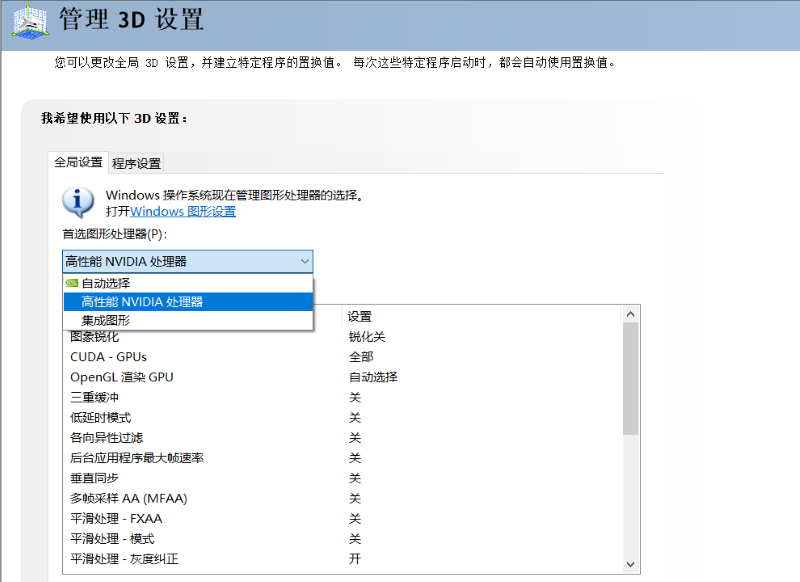Click the 全部 value for CUDA
Screen dimensions: 800x582
(361, 357)
